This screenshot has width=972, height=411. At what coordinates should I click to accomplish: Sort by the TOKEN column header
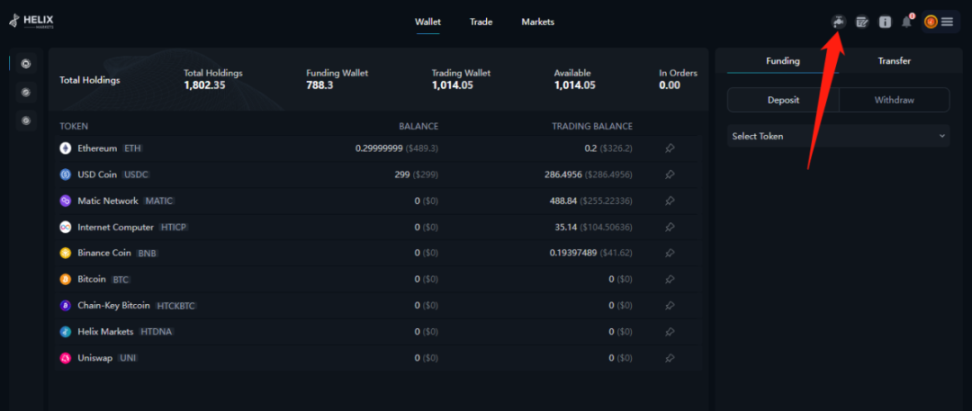click(x=74, y=126)
